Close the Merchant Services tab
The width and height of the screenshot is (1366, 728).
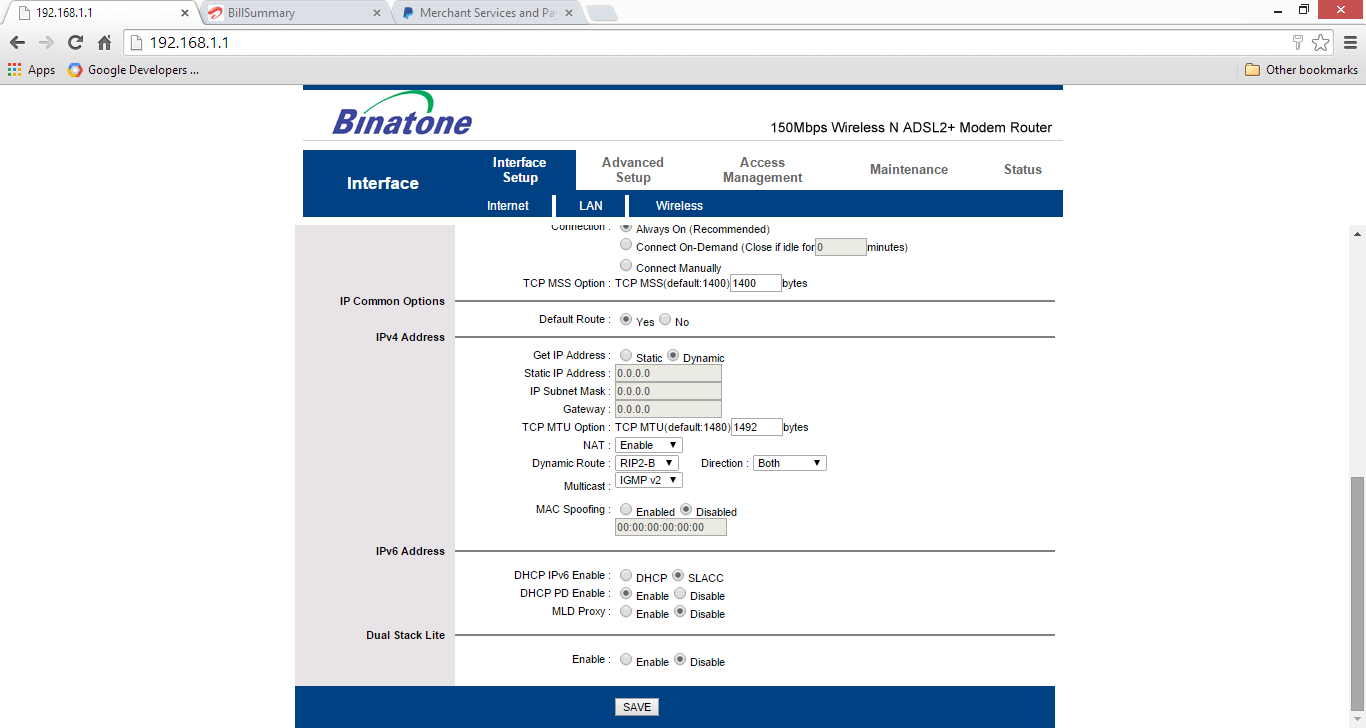tap(569, 13)
